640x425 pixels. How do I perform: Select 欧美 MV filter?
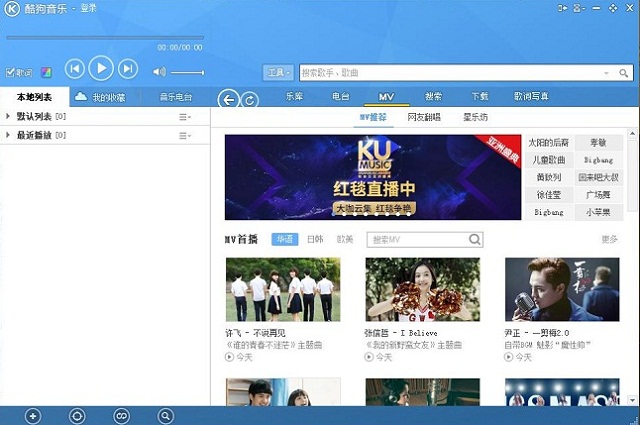(x=345, y=239)
